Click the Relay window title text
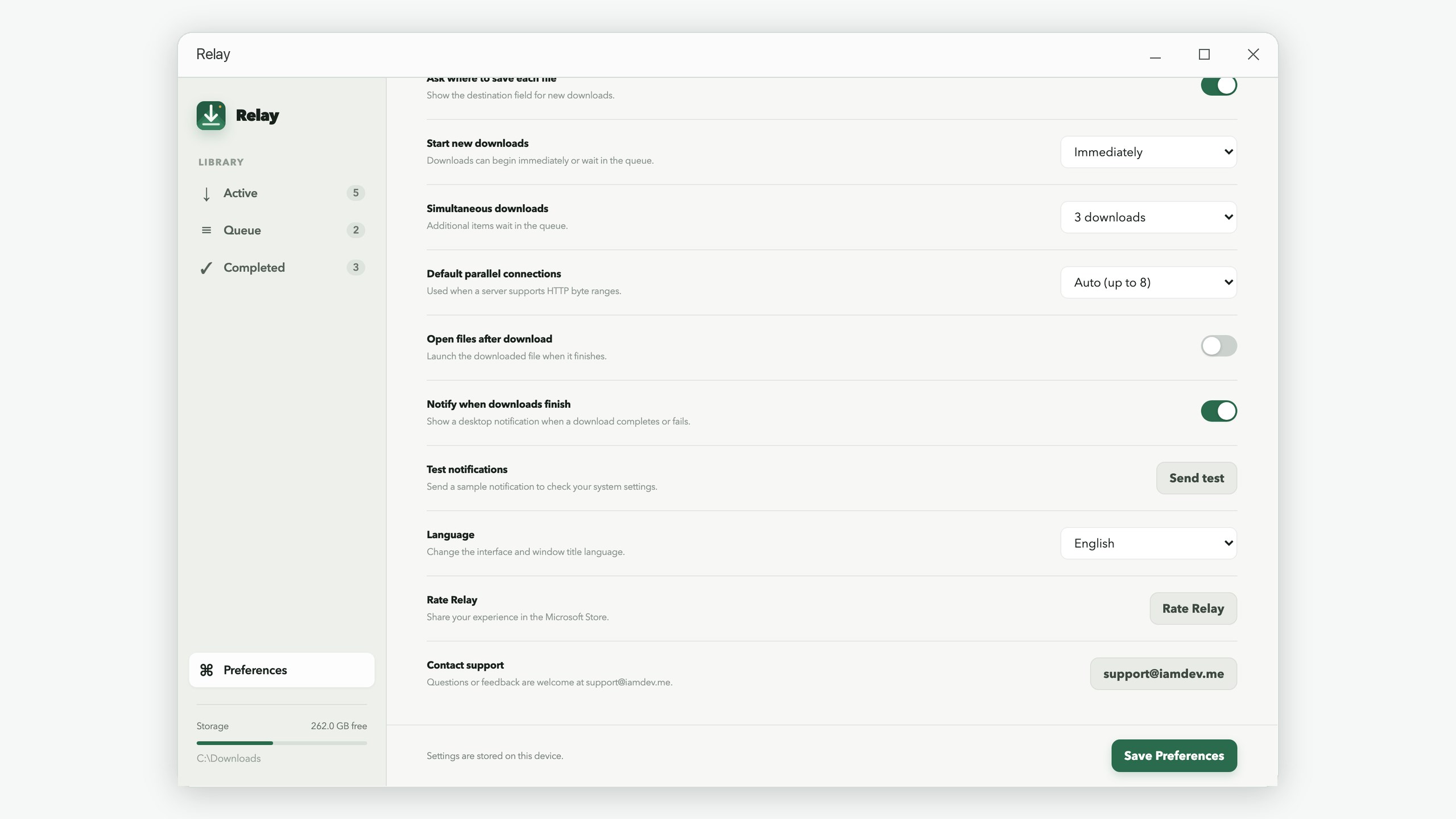The height and width of the screenshot is (819, 1456). (213, 54)
